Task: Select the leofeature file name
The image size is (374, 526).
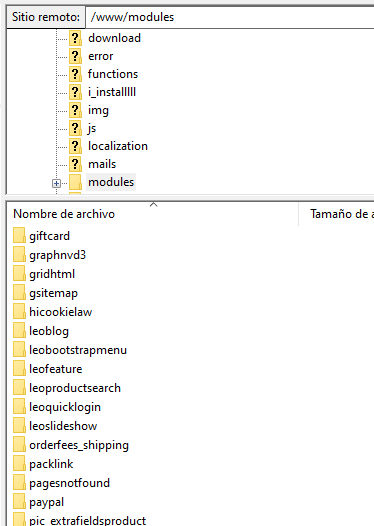Action: (55, 369)
